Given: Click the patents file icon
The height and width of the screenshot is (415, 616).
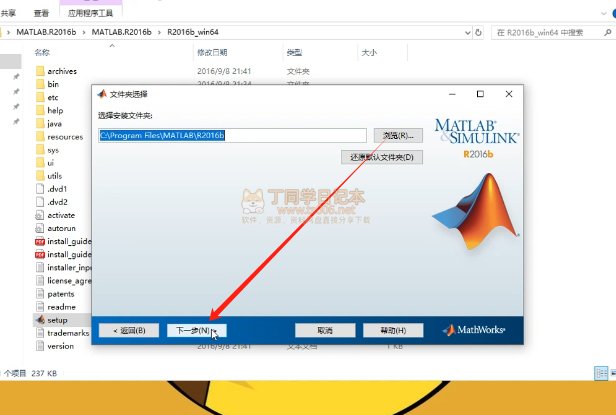Looking at the screenshot, I should coord(40,294).
